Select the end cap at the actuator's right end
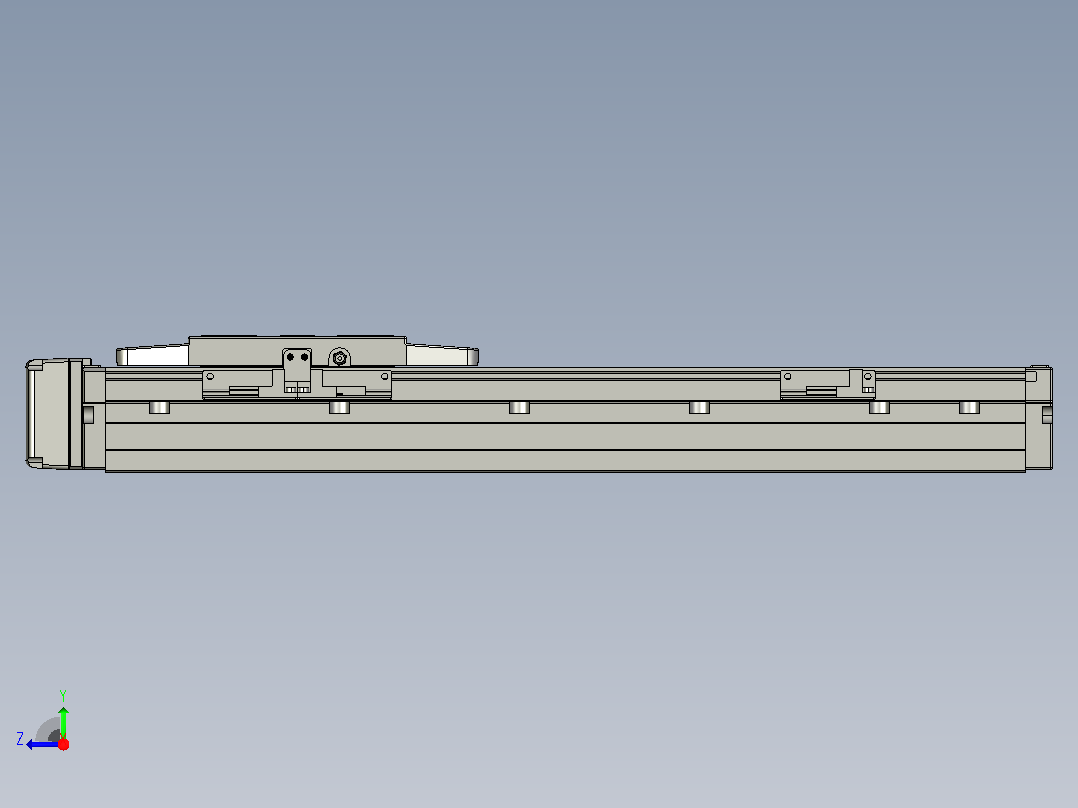This screenshot has width=1078, height=808. pos(1039,418)
